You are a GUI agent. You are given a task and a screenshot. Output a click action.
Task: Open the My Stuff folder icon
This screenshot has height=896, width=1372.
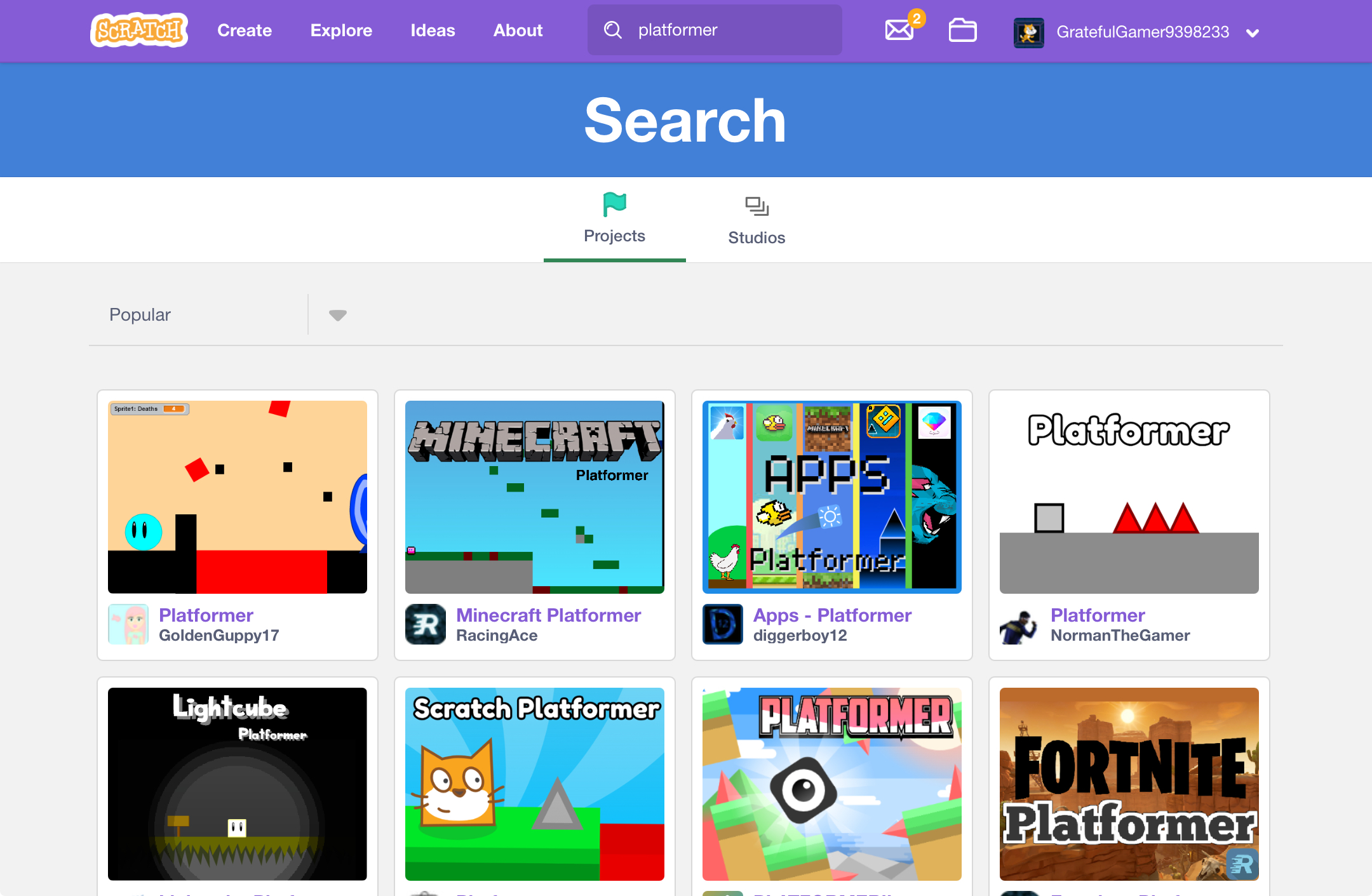[x=962, y=30]
